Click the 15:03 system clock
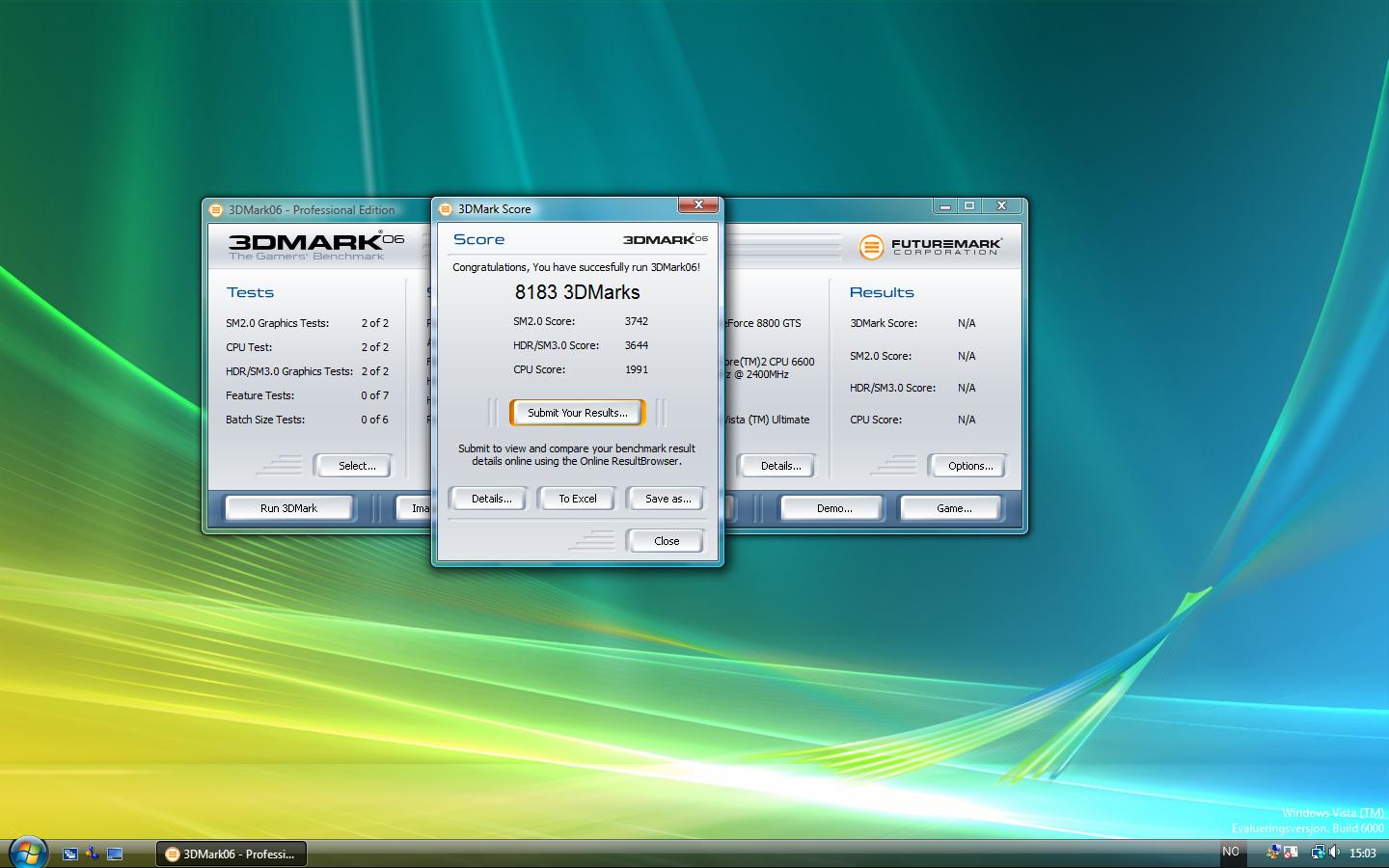Image resolution: width=1389 pixels, height=868 pixels. click(x=1362, y=854)
